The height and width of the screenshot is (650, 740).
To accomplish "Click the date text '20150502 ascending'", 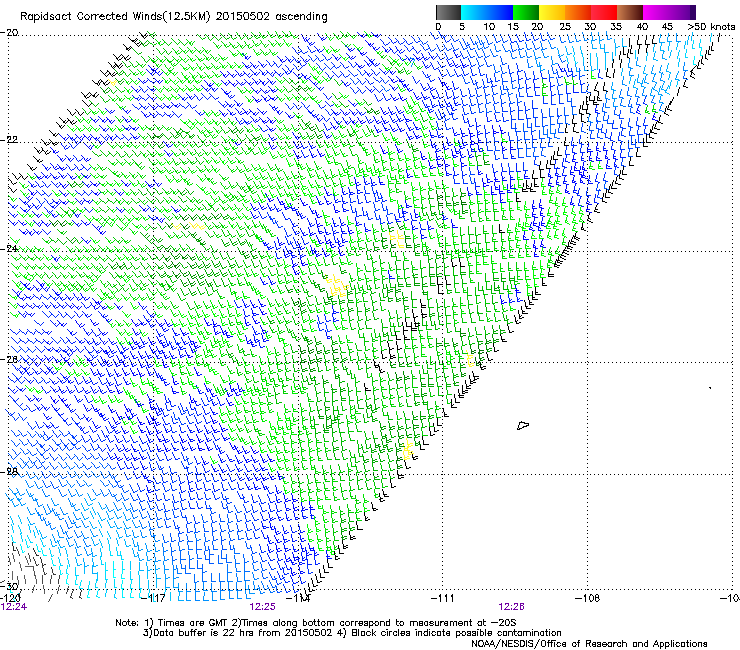I will coord(272,17).
